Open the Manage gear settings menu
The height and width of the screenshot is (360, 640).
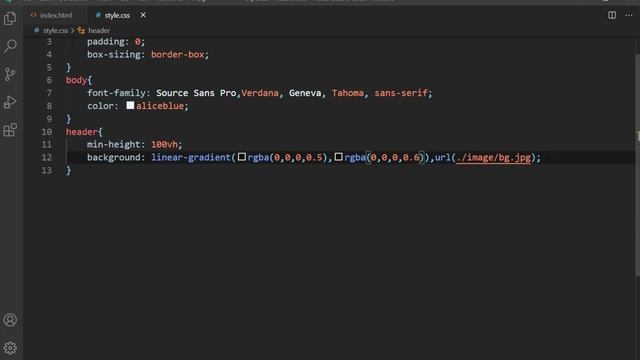[x=10, y=348]
